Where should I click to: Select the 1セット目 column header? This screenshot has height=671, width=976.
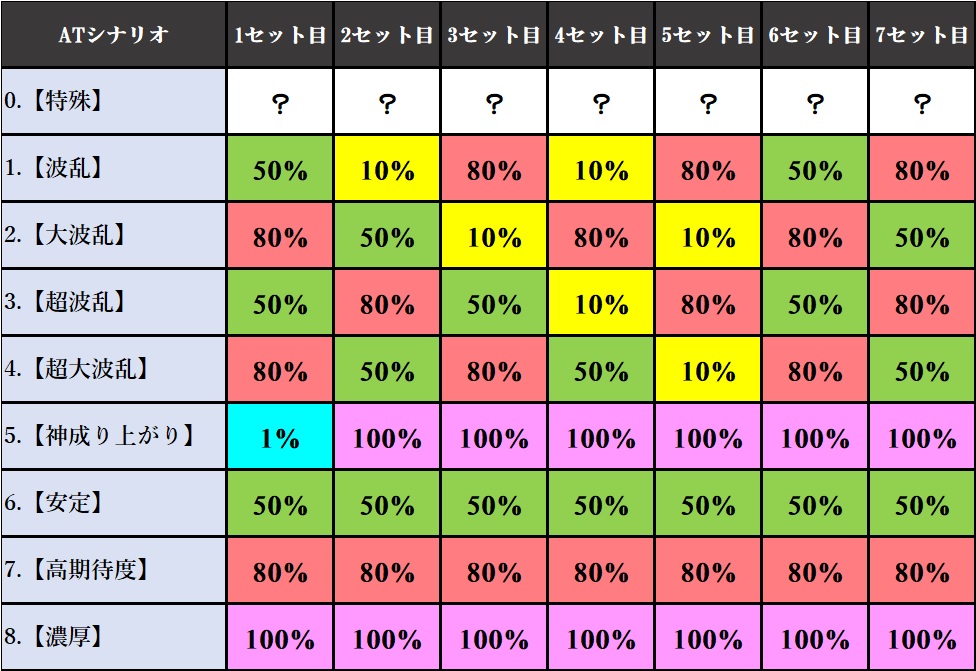280,34
